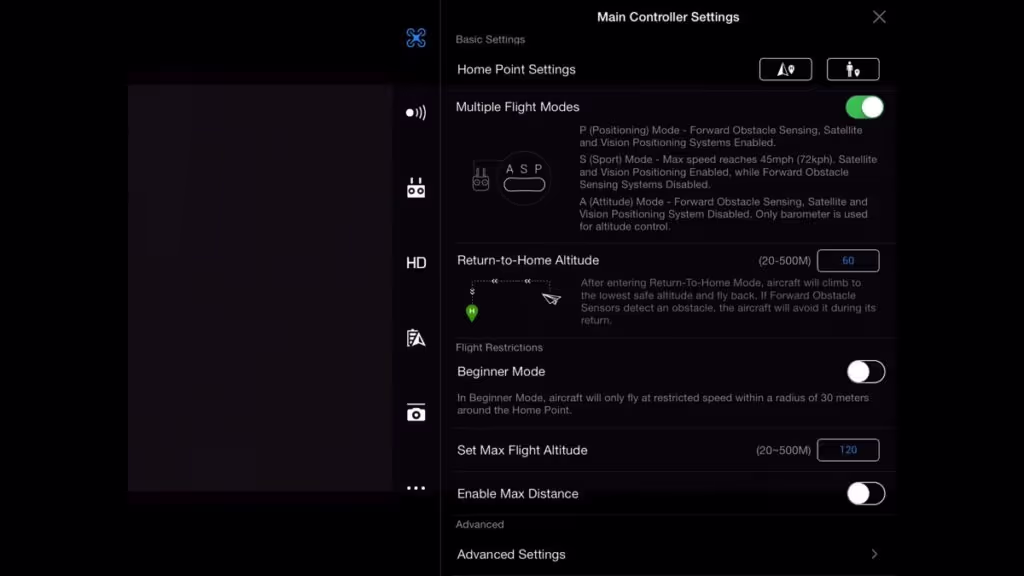1024x576 pixels.
Task: Open the remote controller settings icon
Action: coord(416,188)
